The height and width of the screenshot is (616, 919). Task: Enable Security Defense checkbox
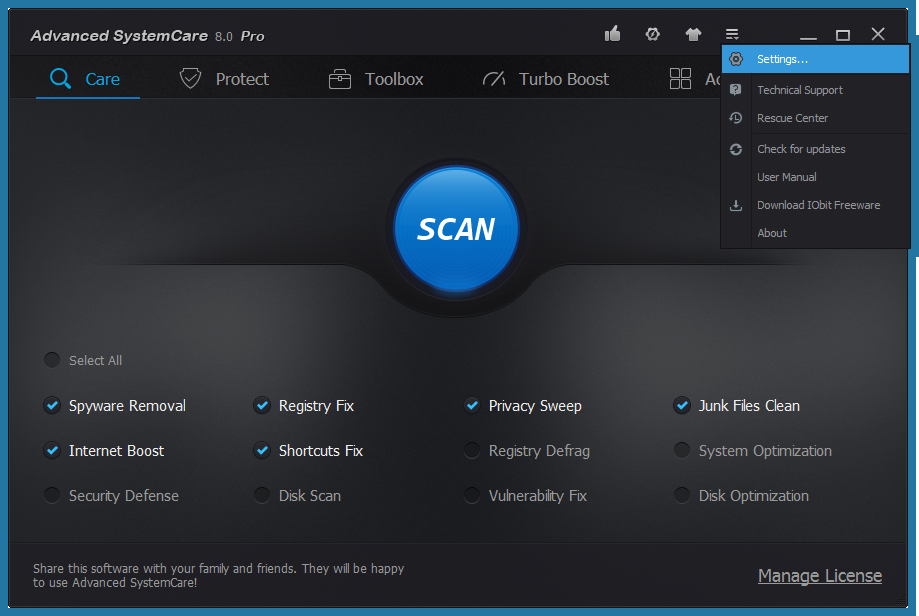52,495
